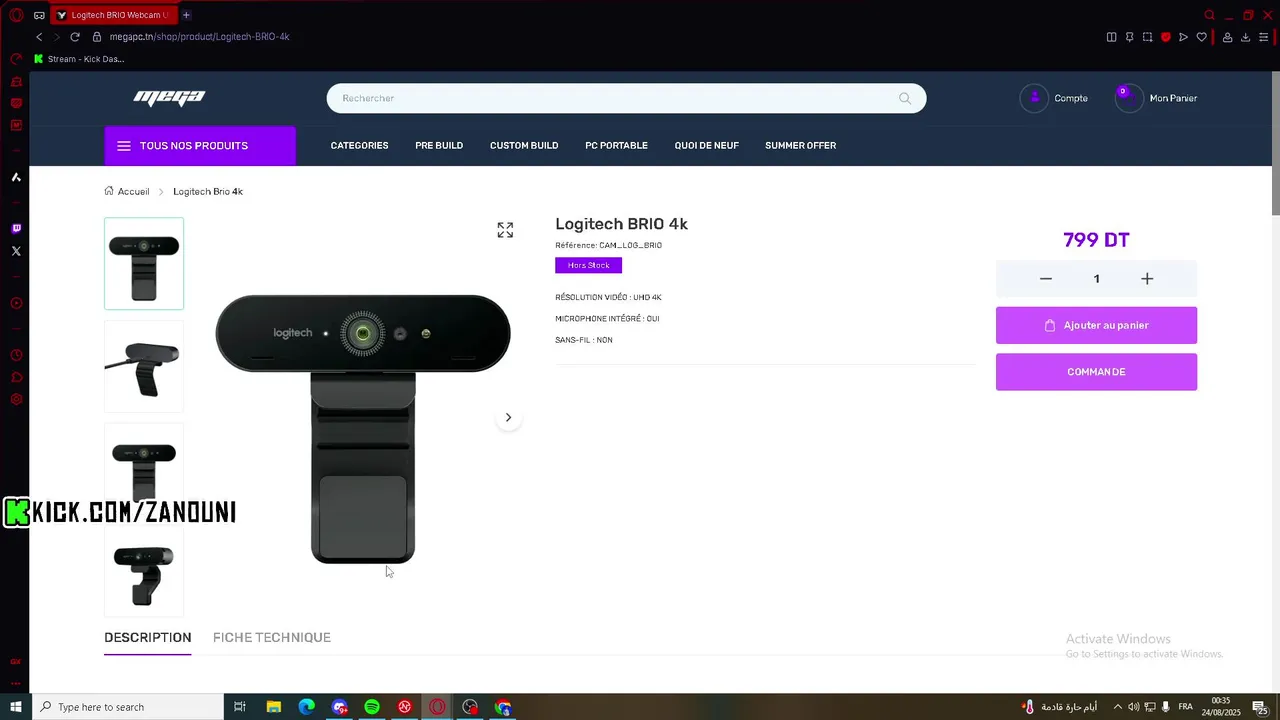Screen dimensions: 1280x720
Task: Open X (Twitter) in the sidebar
Action: (16, 251)
